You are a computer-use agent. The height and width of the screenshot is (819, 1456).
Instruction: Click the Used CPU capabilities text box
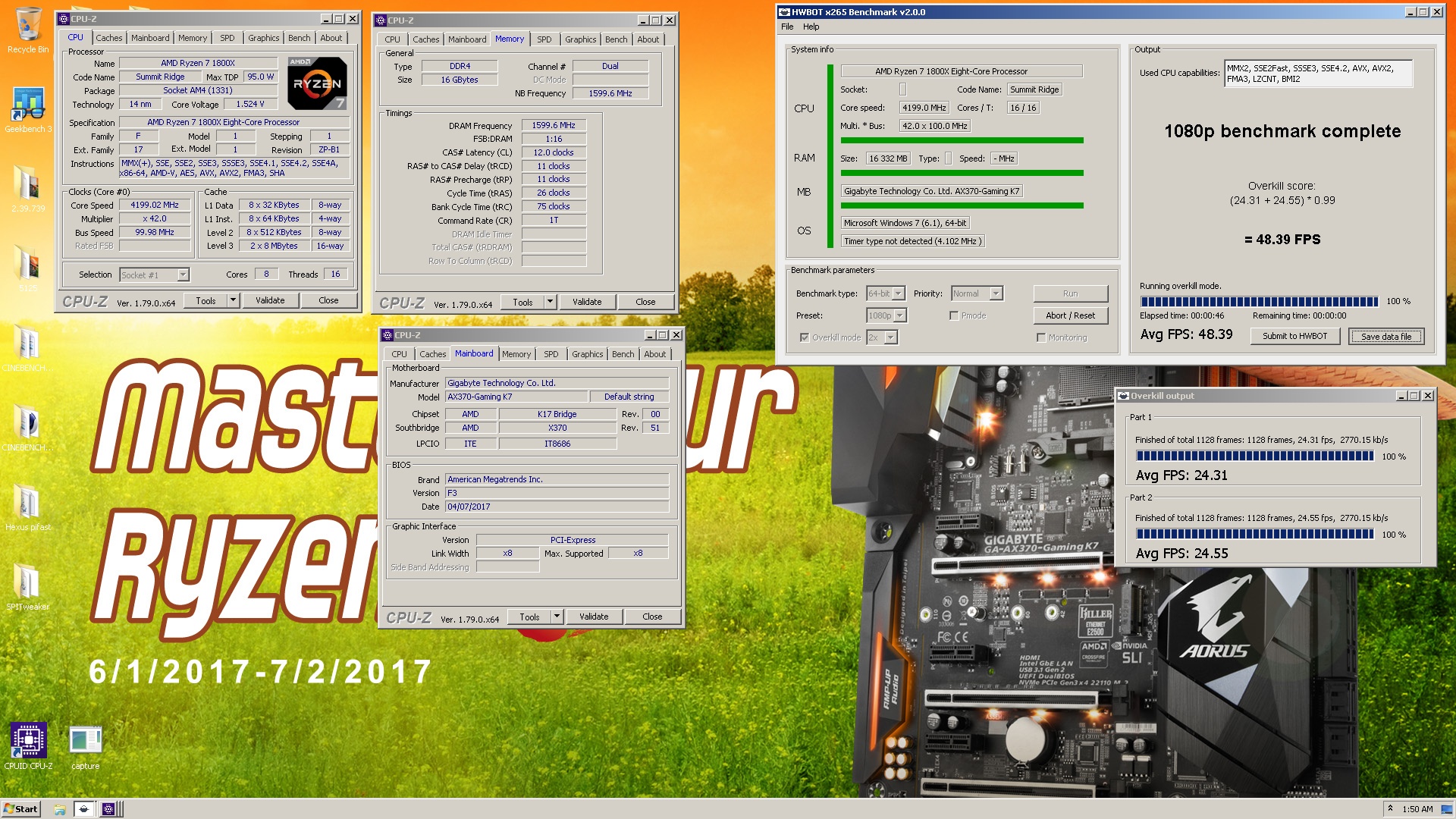pyautogui.click(x=1318, y=74)
